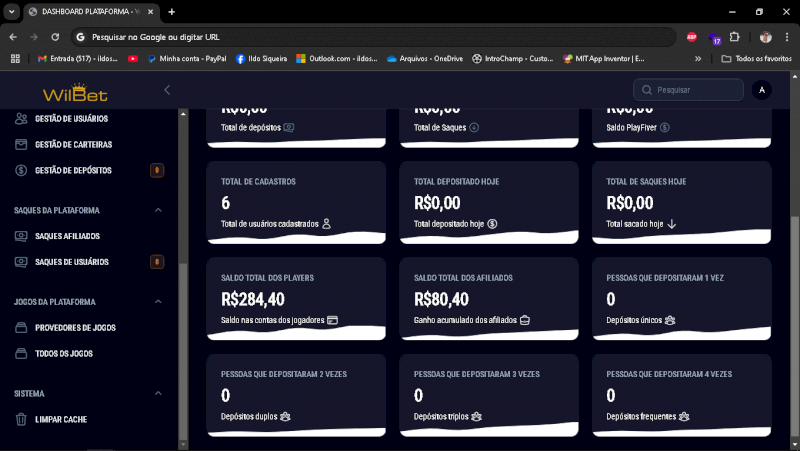Open Saques de Usuários page
This screenshot has width=800, height=451.
click(x=71, y=263)
